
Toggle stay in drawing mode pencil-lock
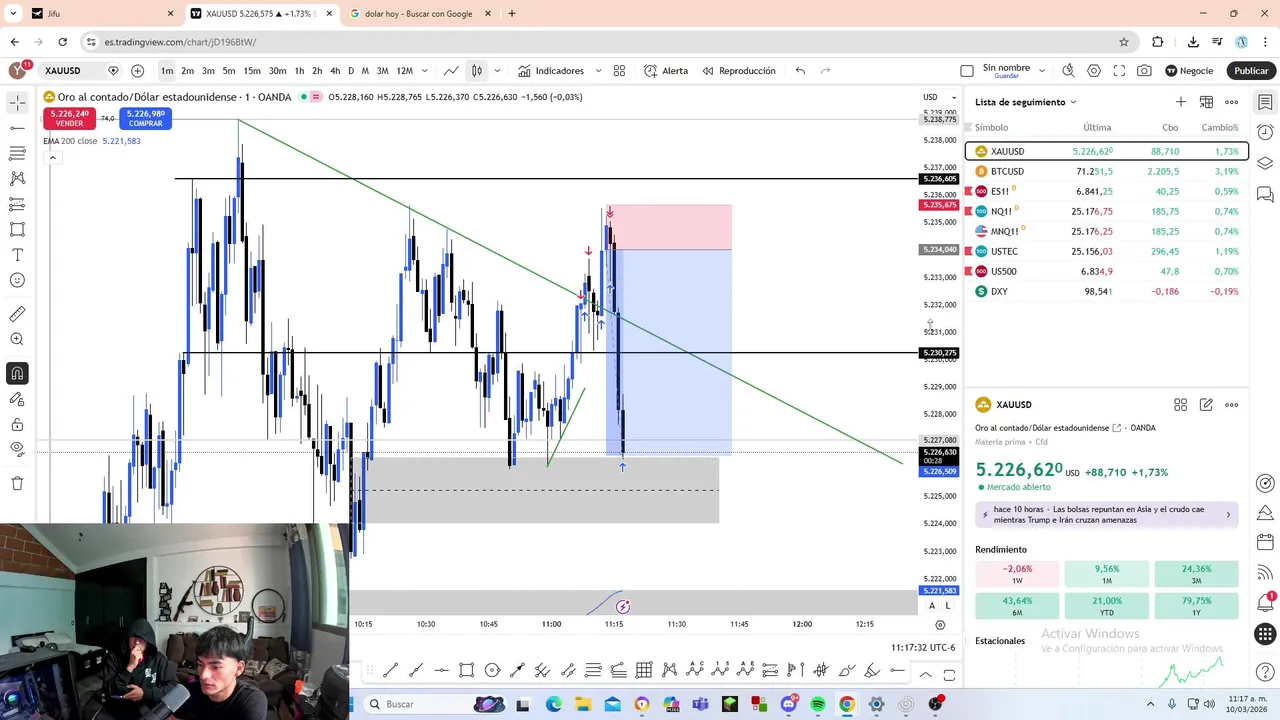coord(17,399)
